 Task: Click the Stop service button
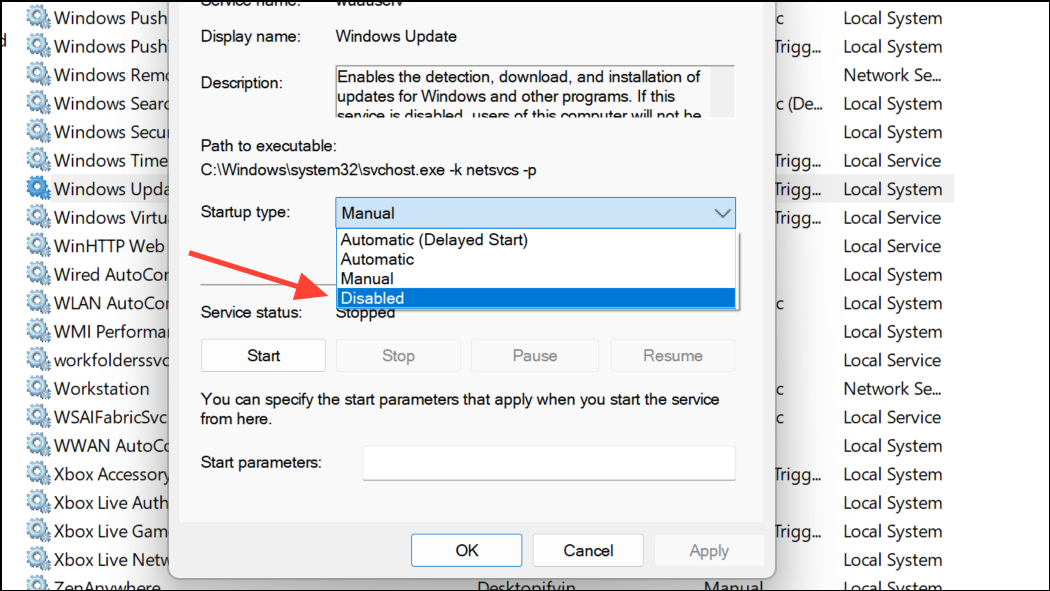(x=398, y=355)
